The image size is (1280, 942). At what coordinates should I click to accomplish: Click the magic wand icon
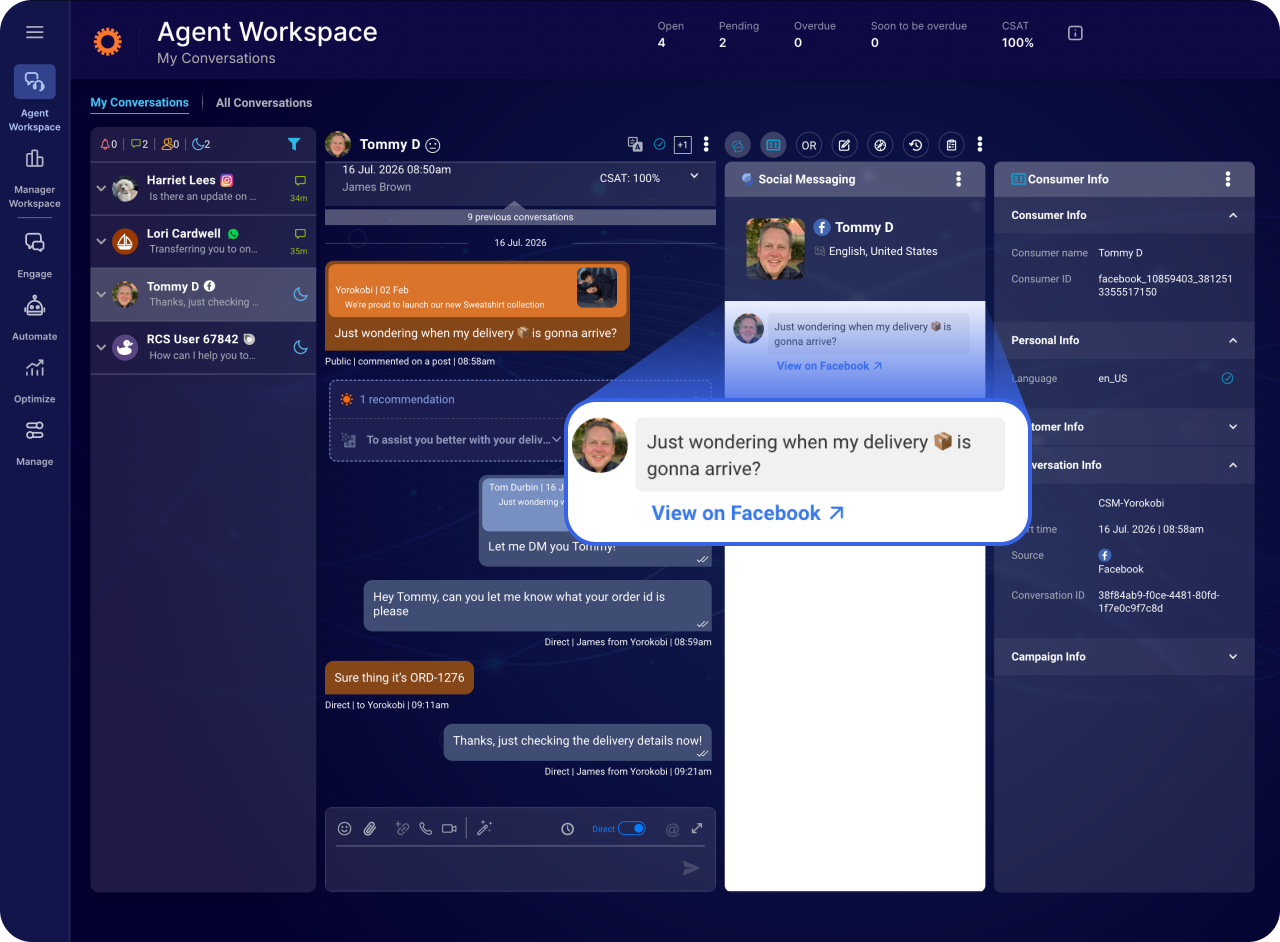point(484,828)
